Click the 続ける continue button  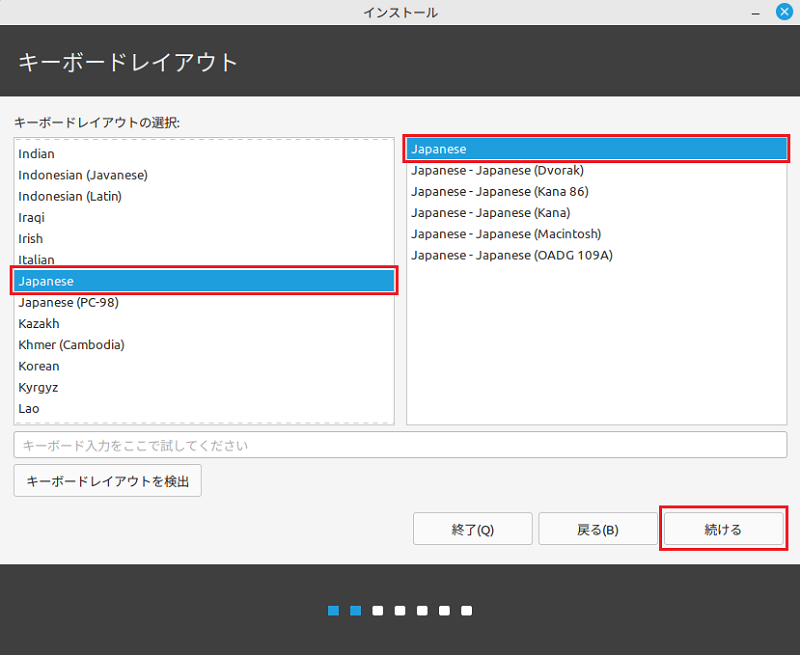click(x=723, y=529)
